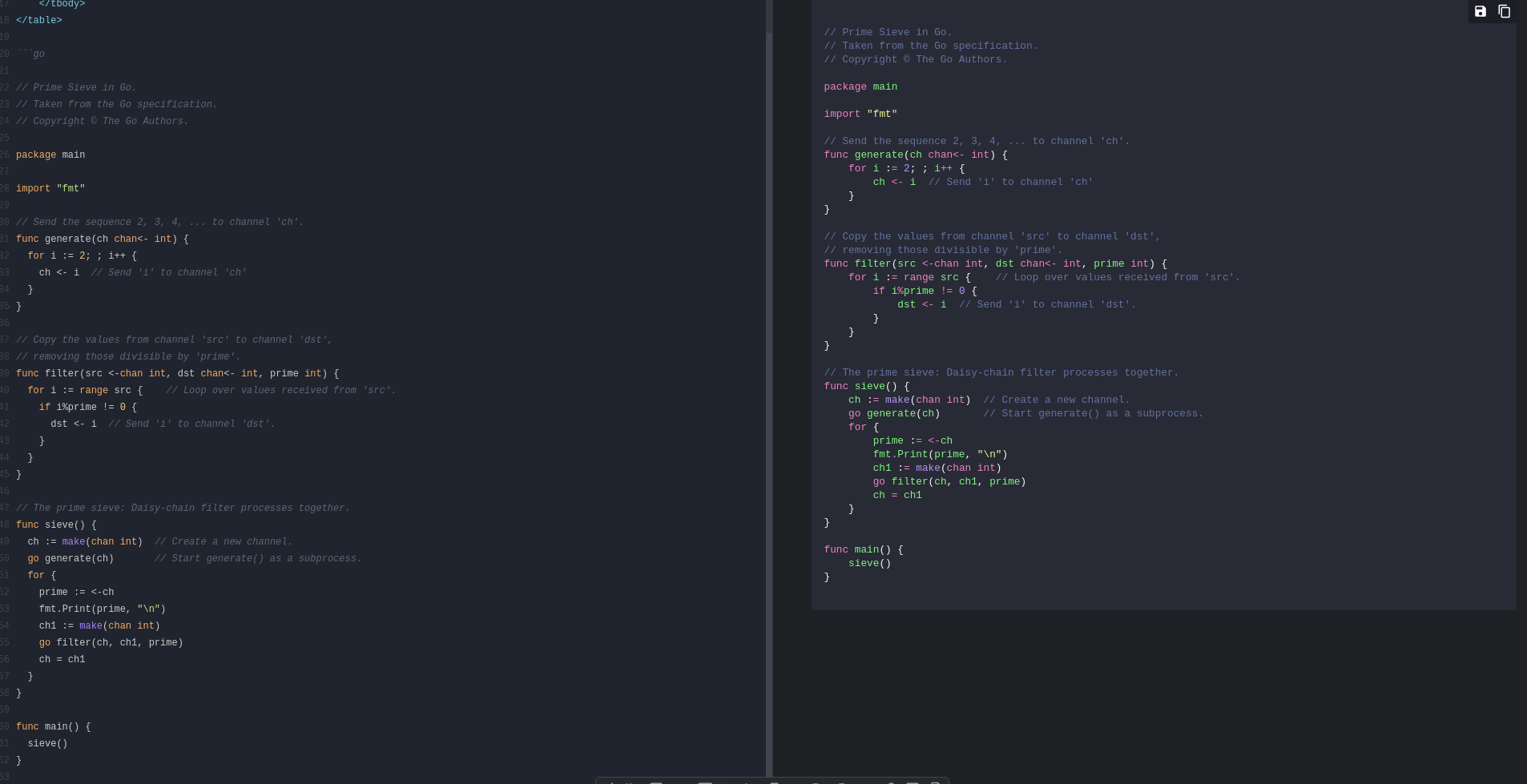Click '// Prime Sieve in Go.' comment in preview

(888, 32)
